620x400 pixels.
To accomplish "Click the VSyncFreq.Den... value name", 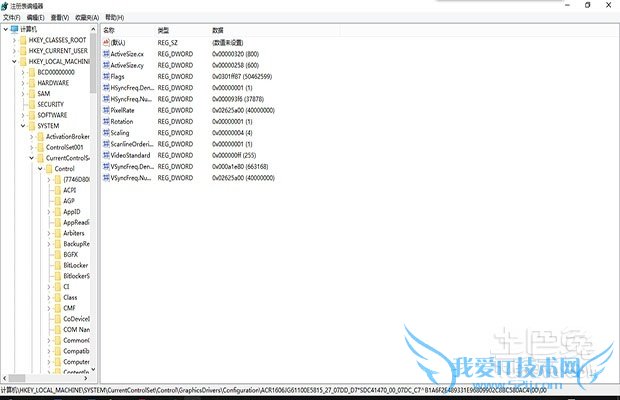I will (x=132, y=166).
